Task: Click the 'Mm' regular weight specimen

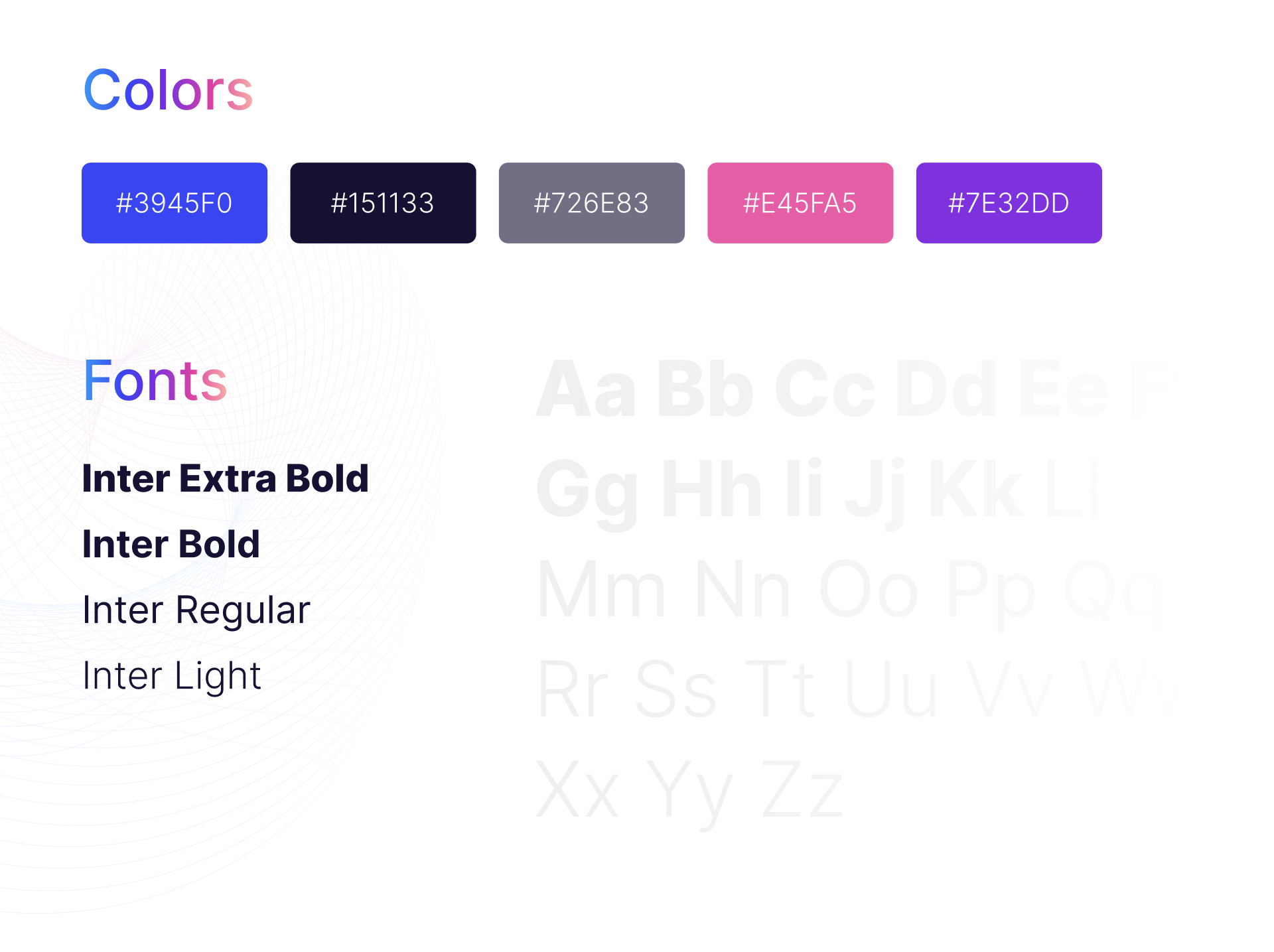Action: point(601,589)
